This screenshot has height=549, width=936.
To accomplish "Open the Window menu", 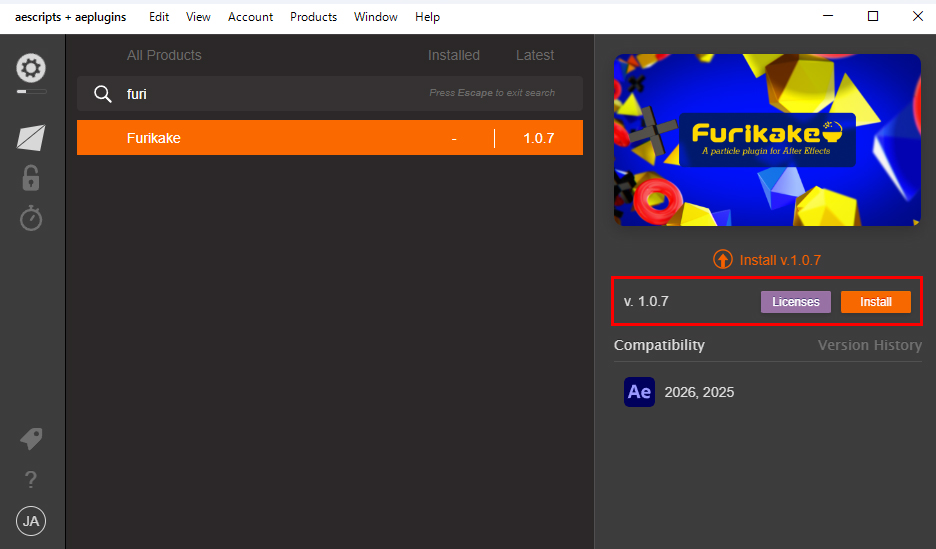I will click(x=375, y=17).
